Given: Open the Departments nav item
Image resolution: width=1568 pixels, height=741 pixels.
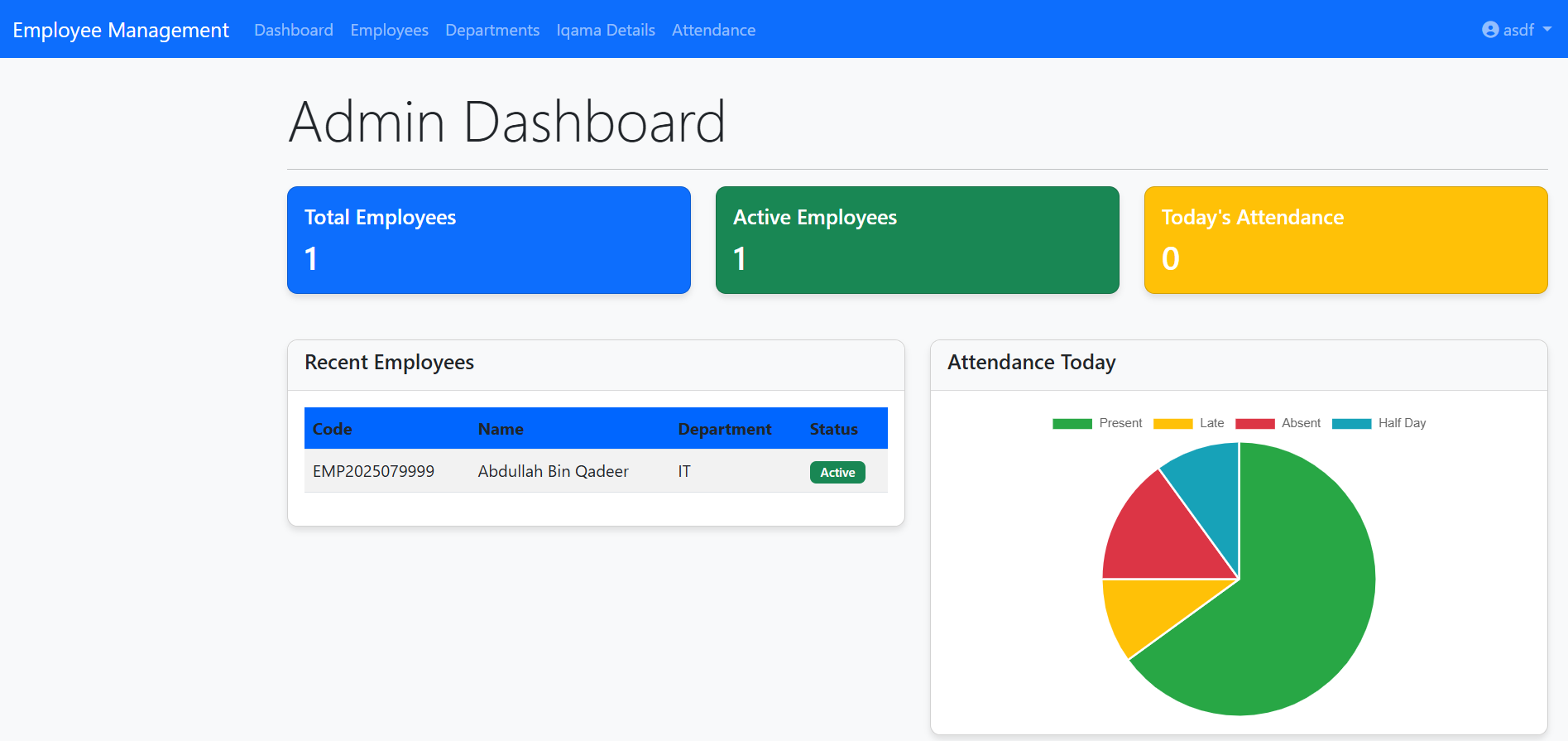Looking at the screenshot, I should click(492, 30).
